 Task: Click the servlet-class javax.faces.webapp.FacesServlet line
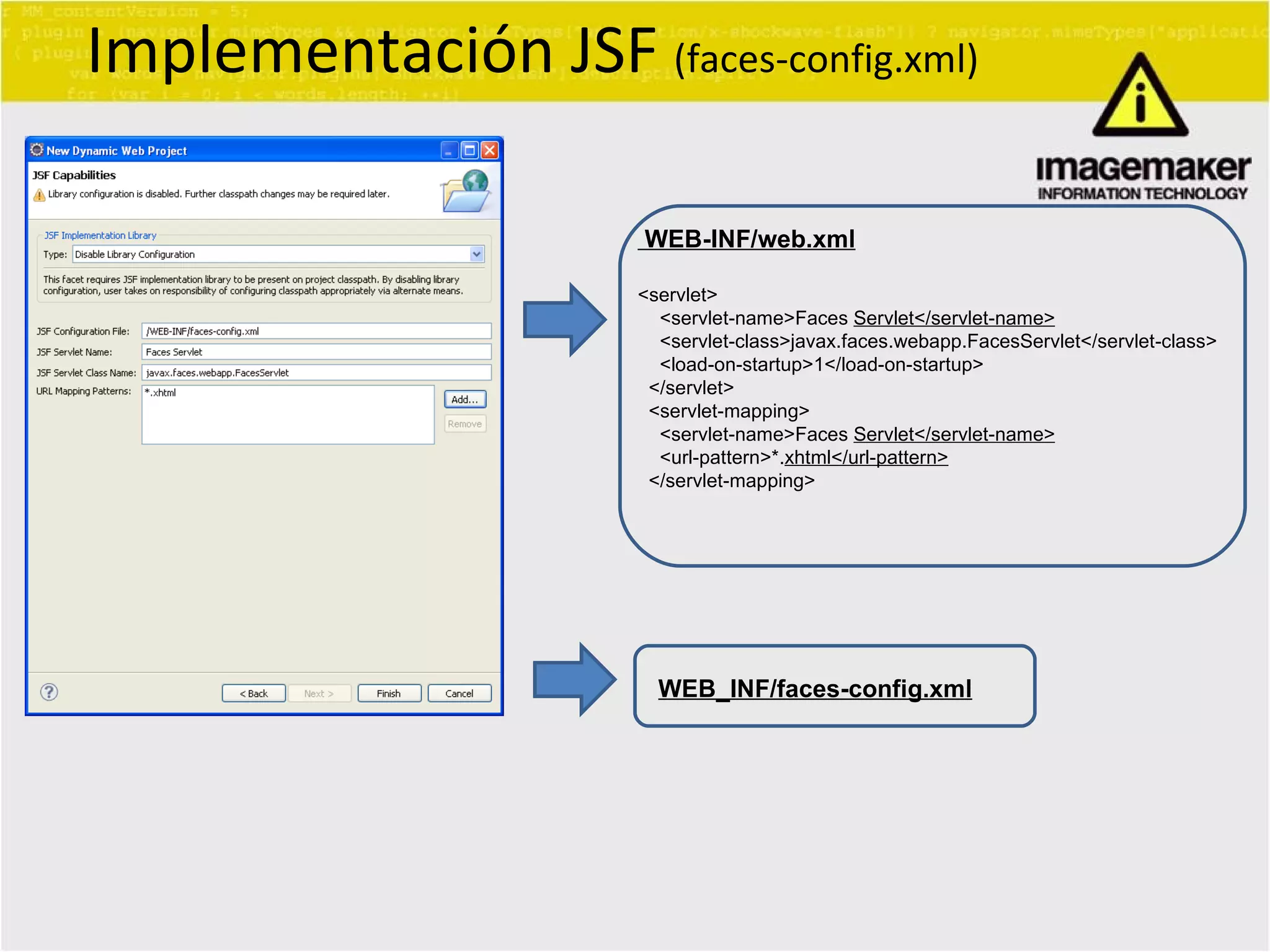[938, 342]
